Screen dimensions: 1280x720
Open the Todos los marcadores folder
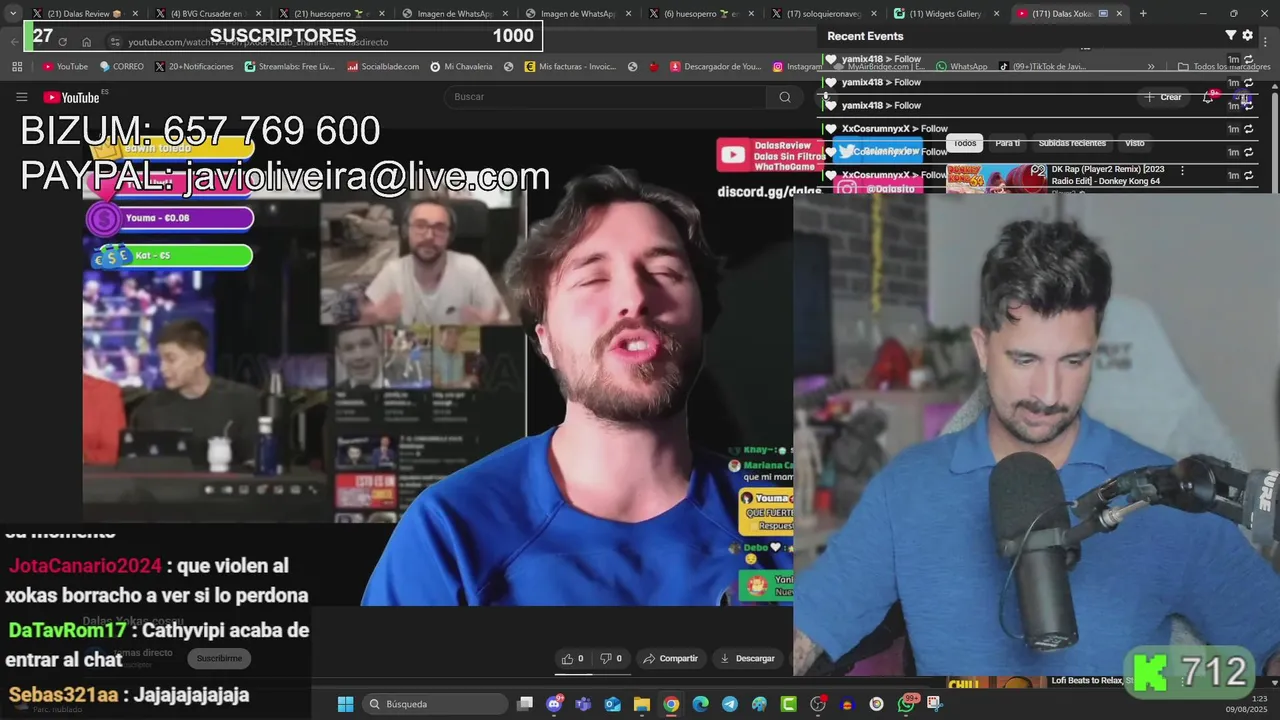(x=1224, y=66)
